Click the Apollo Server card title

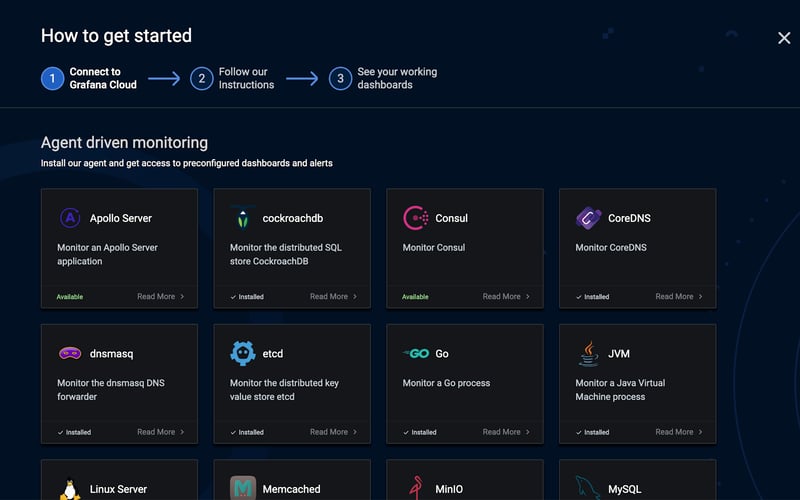tap(121, 218)
